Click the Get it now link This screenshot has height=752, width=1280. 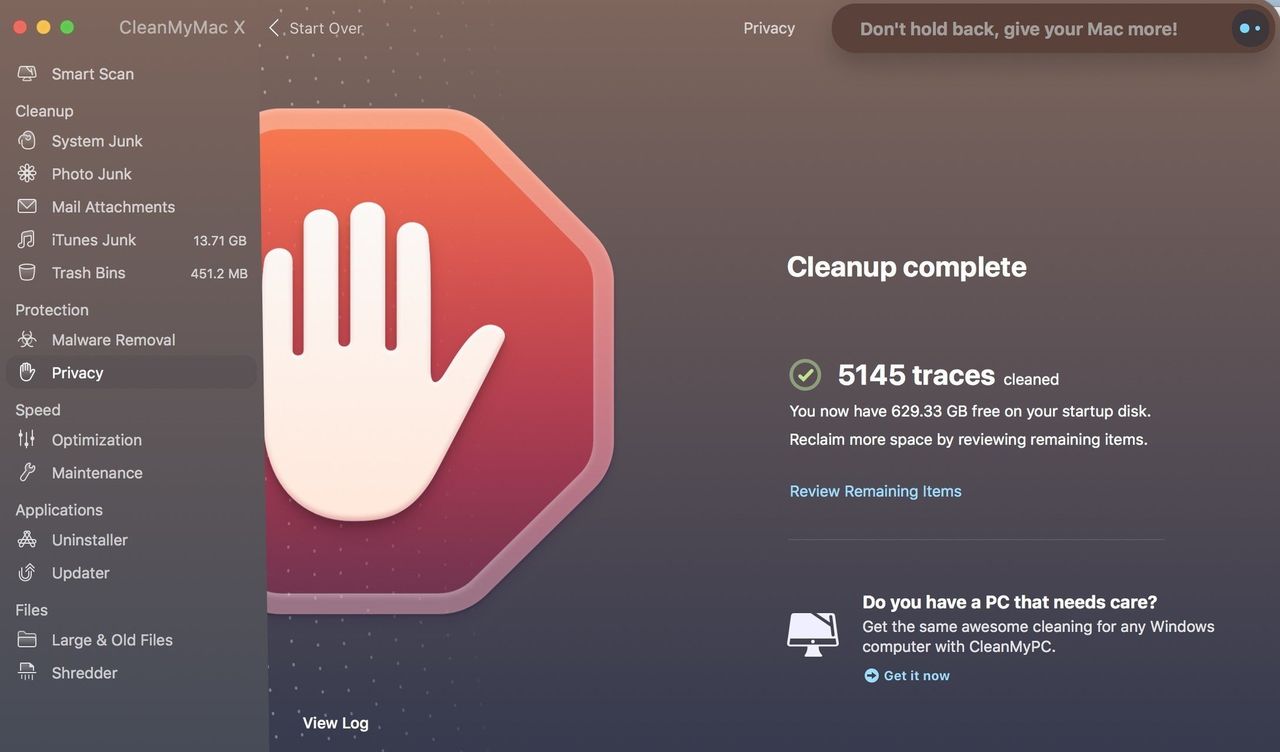(916, 676)
